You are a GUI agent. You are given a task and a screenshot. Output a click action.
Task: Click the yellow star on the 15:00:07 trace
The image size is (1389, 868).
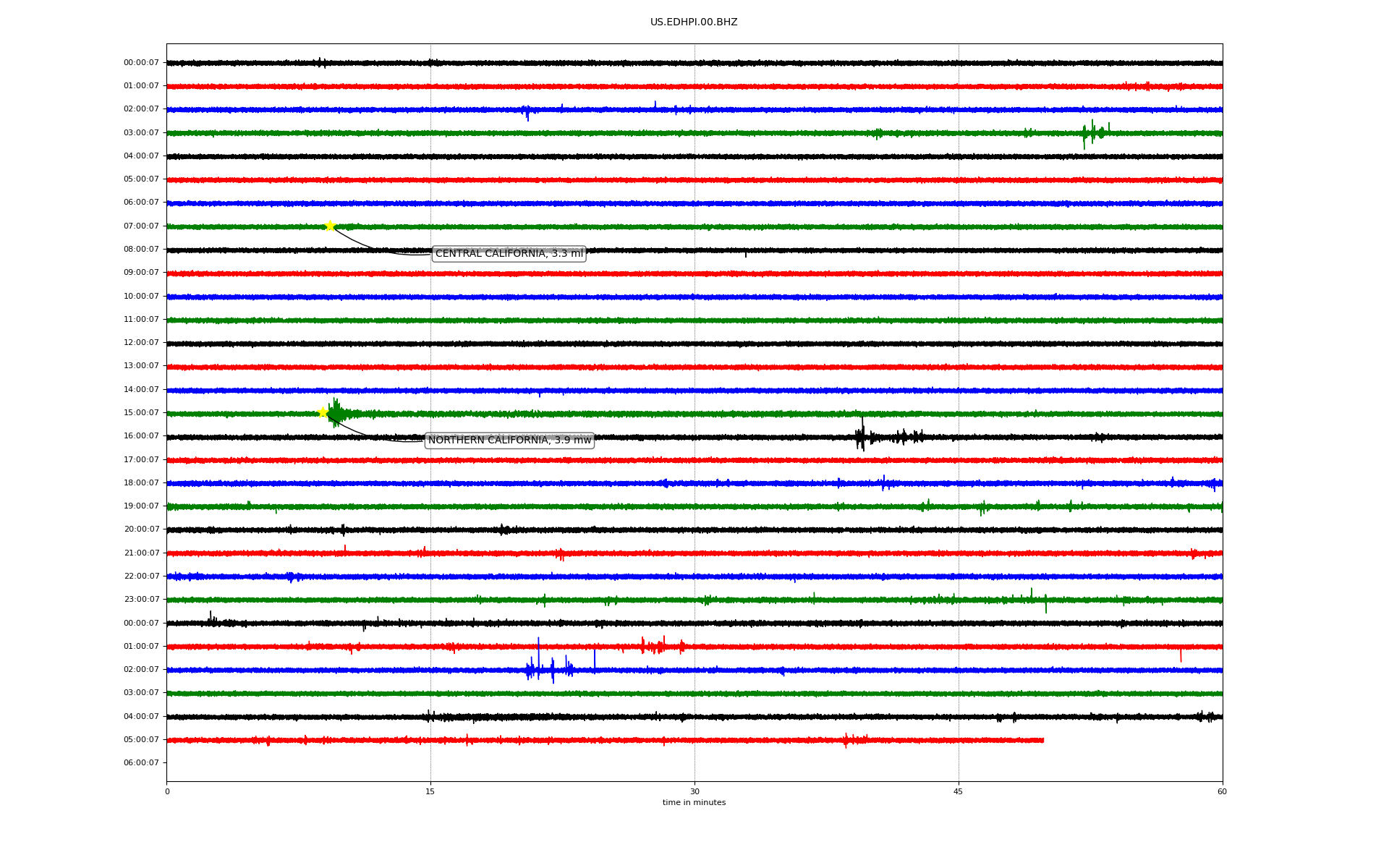323,412
